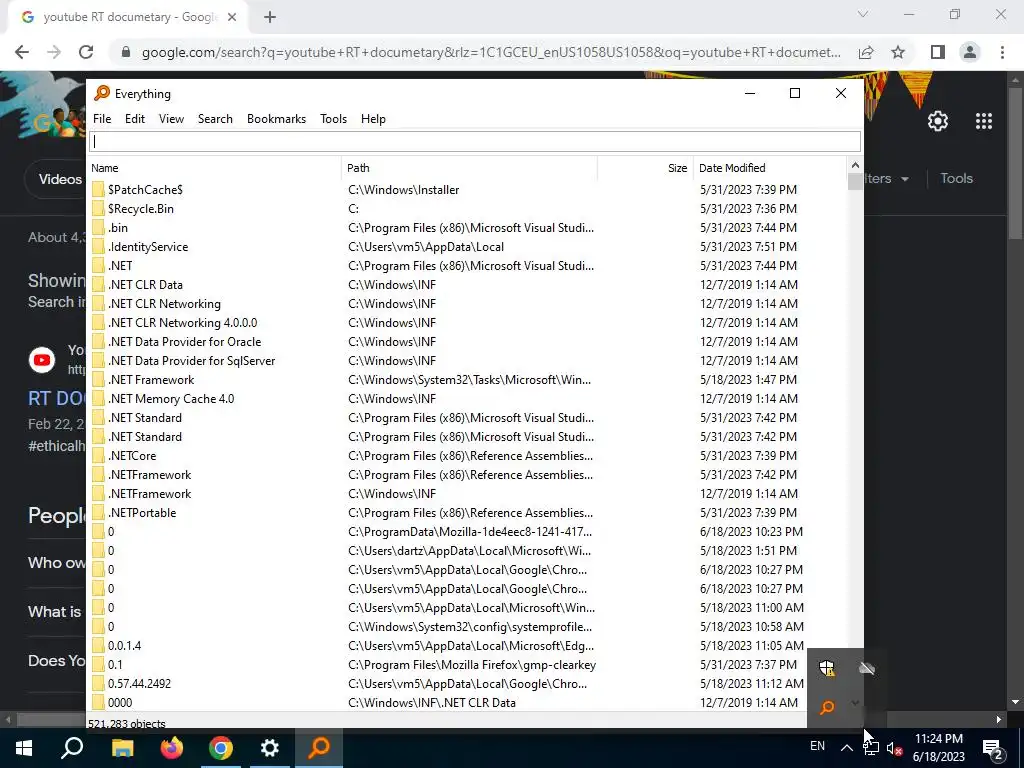Sort results by Path column header
The image size is (1024, 768).
click(x=469, y=168)
